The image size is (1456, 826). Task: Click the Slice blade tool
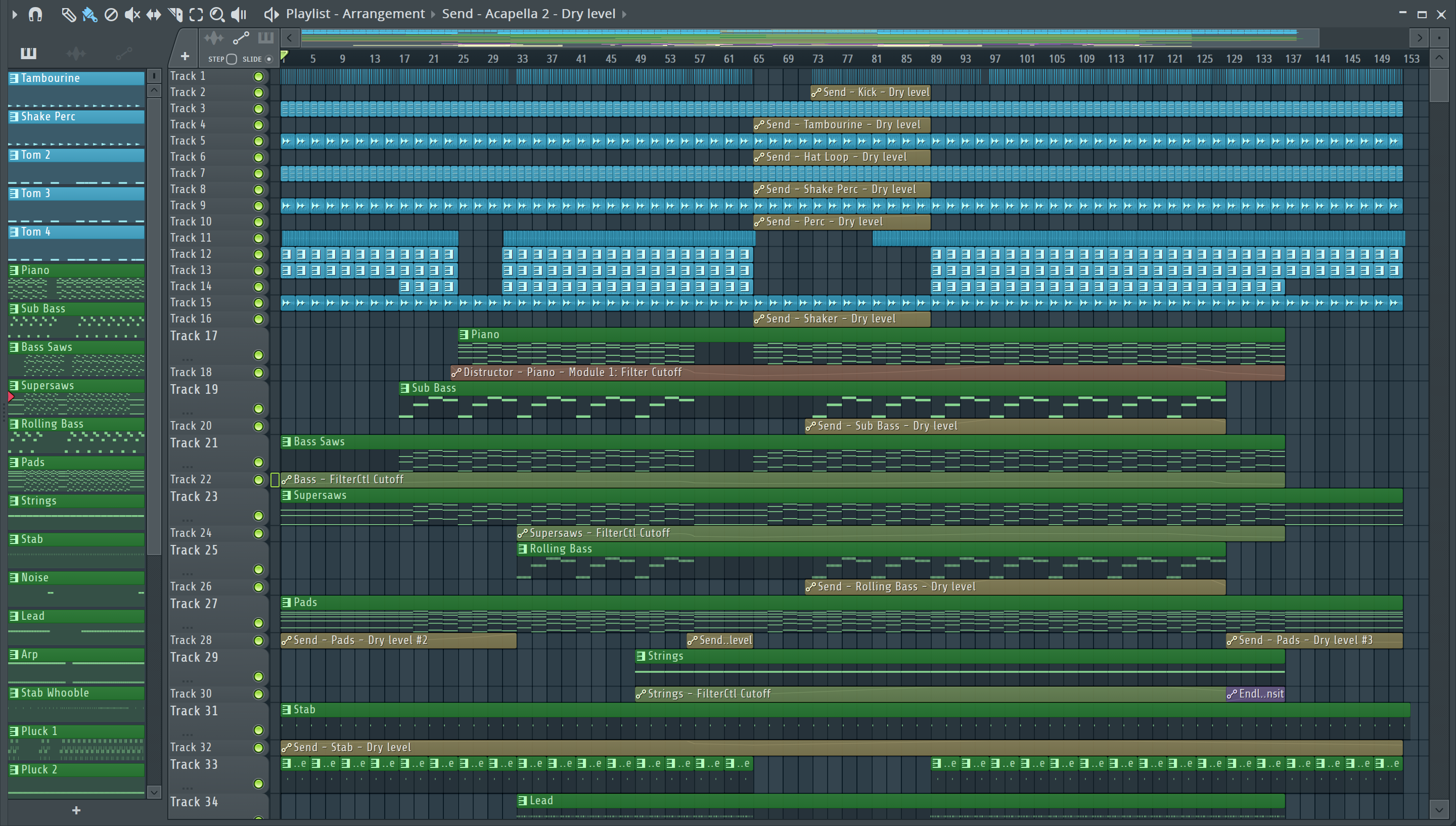(175, 14)
